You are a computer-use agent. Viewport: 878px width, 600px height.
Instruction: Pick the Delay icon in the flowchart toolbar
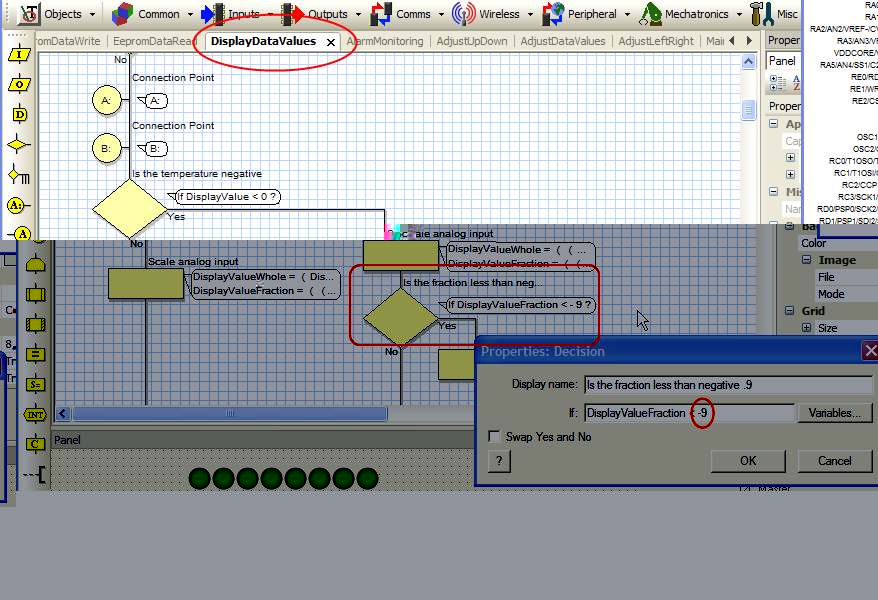20,115
